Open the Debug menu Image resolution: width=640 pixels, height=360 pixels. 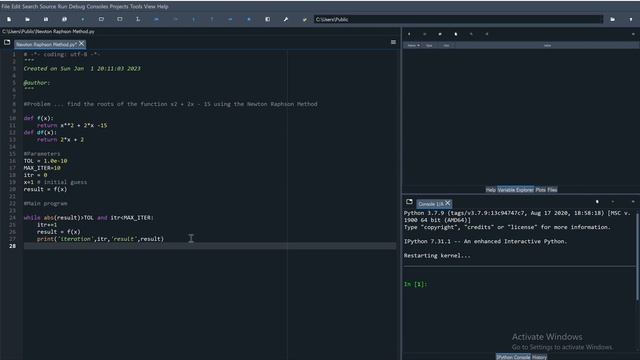[x=77, y=7]
